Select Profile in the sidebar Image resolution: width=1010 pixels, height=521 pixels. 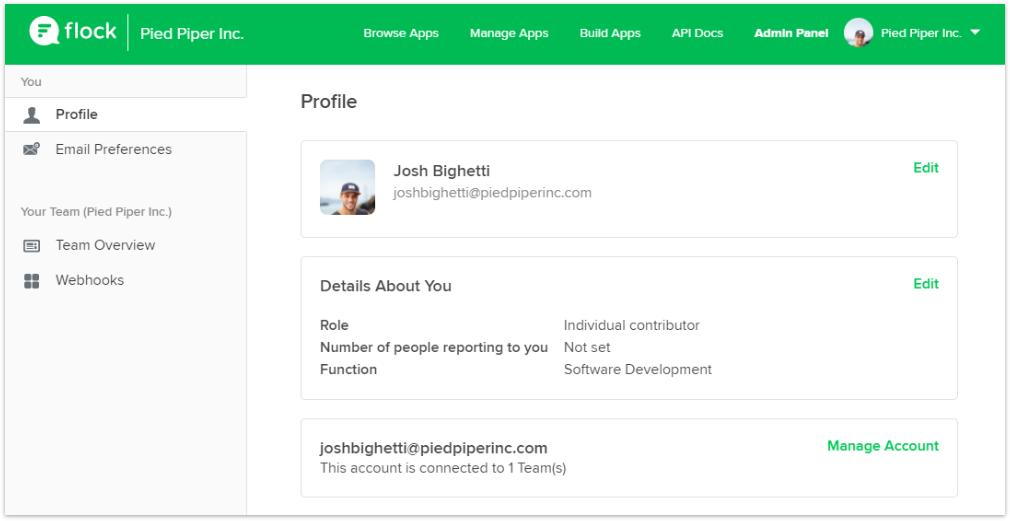coord(126,115)
